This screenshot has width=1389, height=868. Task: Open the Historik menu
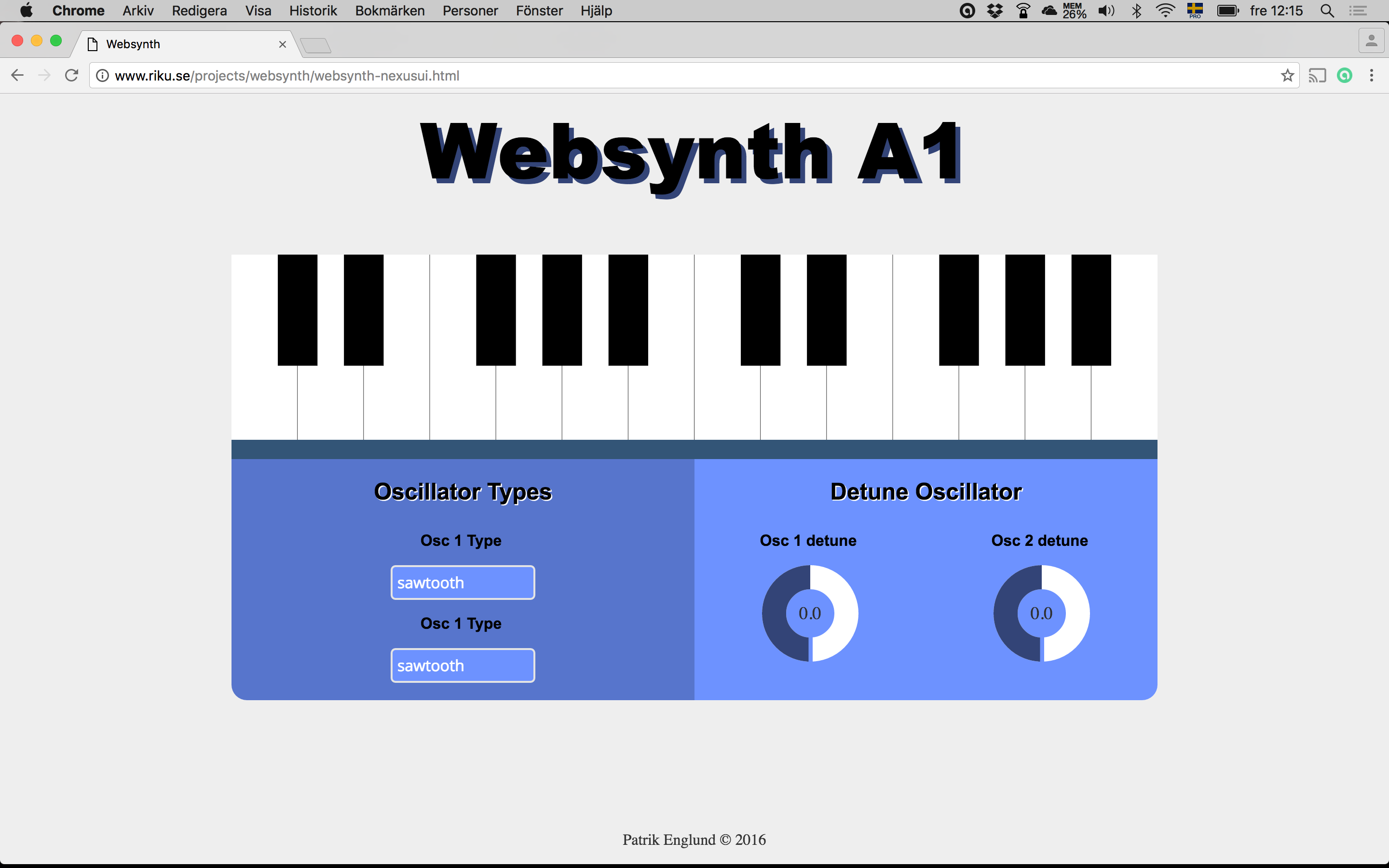pyautogui.click(x=313, y=10)
